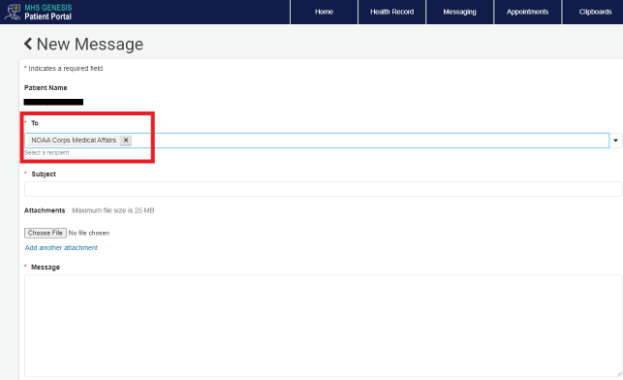This screenshot has height=380, width=623.
Task: Go back using the New Message chevron
Action: coord(28,44)
